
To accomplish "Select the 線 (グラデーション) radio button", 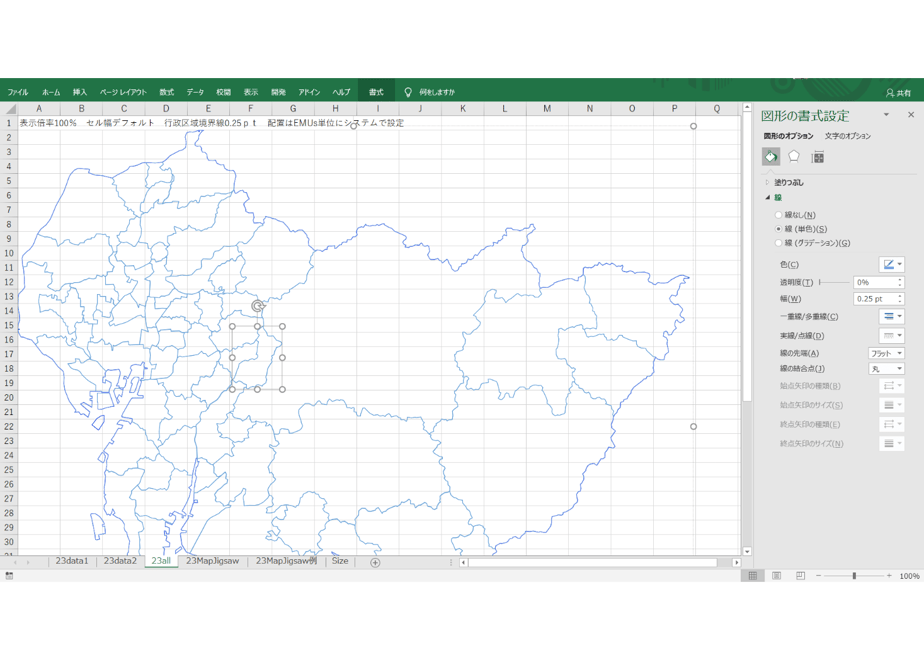I will pyautogui.click(x=778, y=243).
